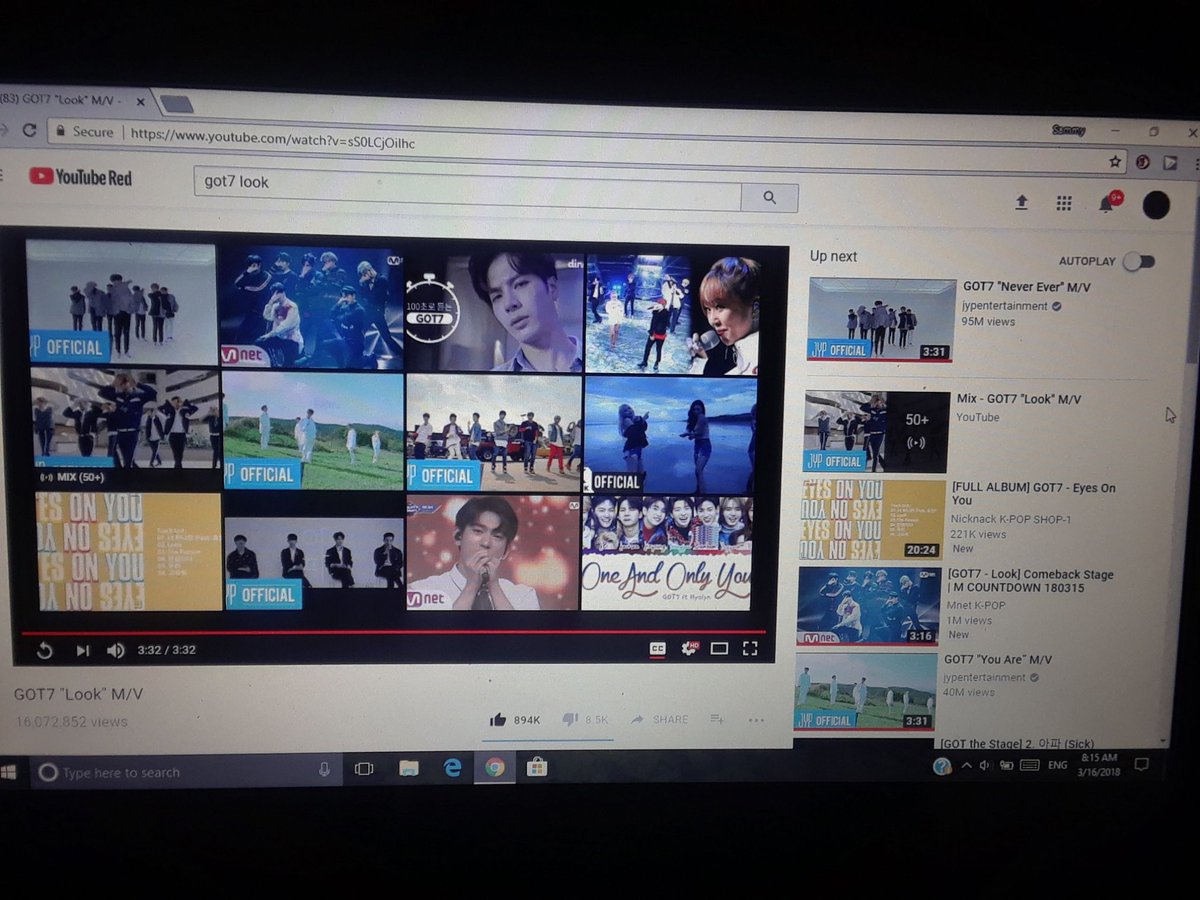Open a new tab button
The height and width of the screenshot is (900, 1200).
tap(176, 104)
